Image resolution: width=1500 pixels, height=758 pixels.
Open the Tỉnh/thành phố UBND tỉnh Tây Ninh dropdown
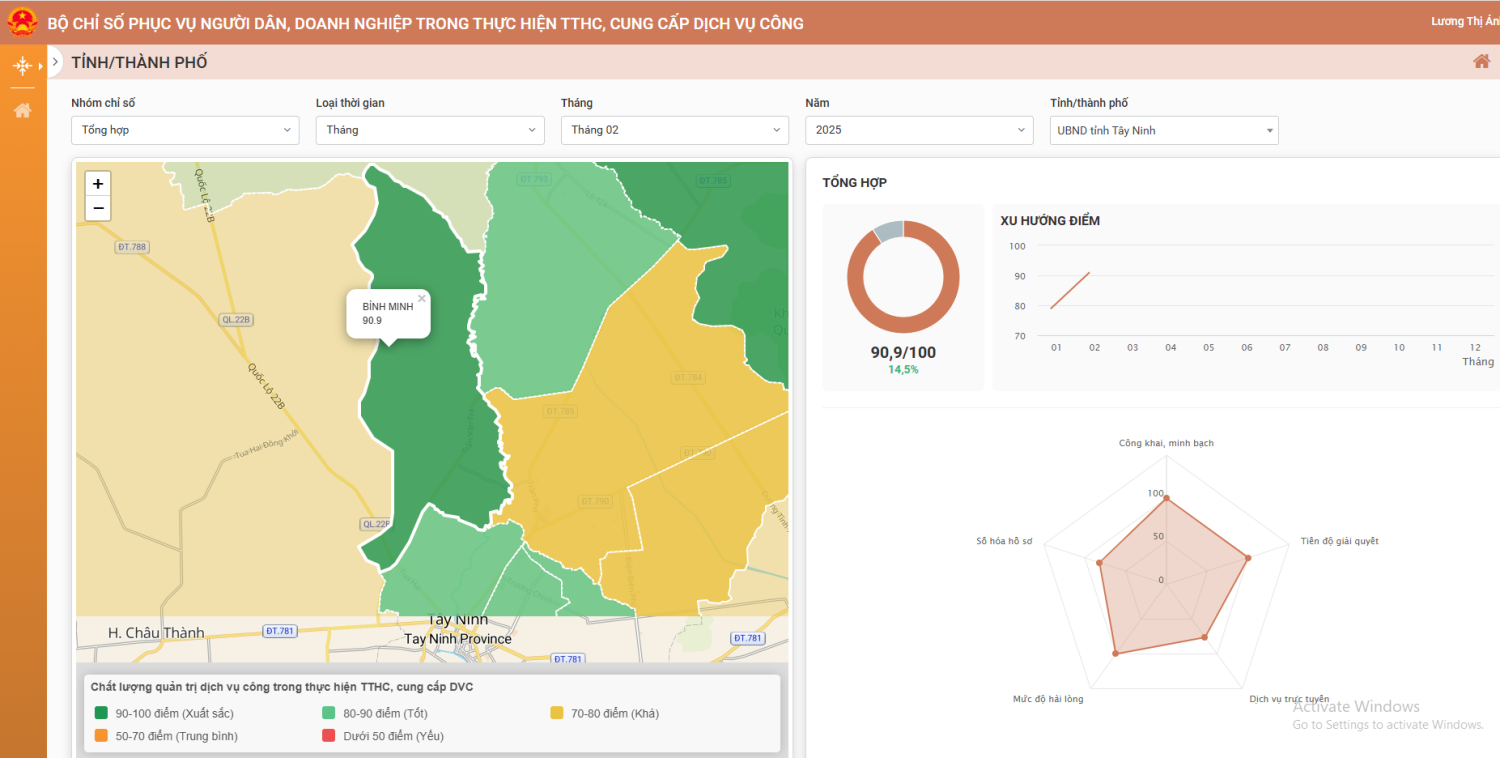point(1164,130)
